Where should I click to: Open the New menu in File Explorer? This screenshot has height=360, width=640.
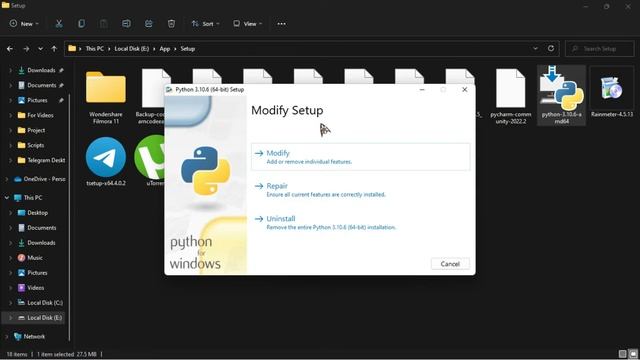(24, 24)
